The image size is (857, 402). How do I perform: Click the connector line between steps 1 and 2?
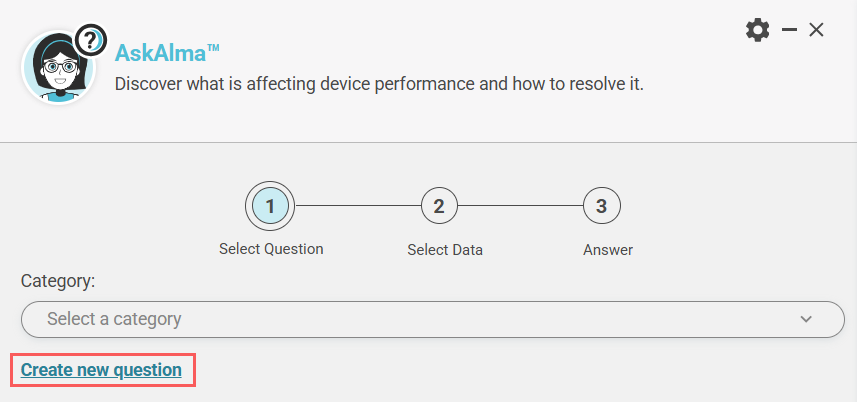(x=355, y=206)
